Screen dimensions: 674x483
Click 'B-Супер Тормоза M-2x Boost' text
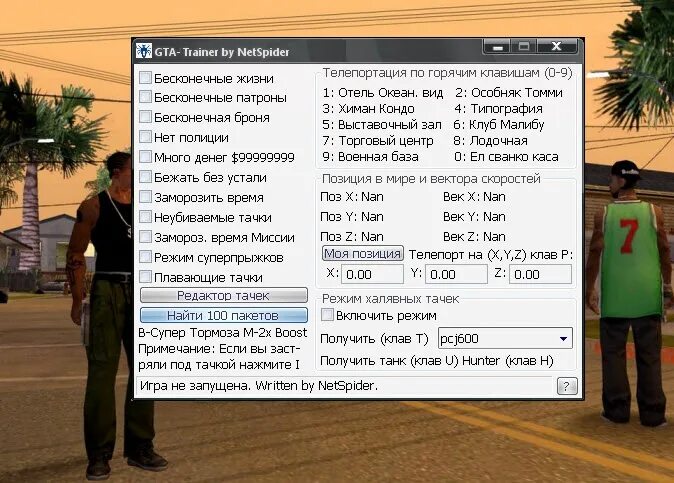pyautogui.click(x=223, y=333)
